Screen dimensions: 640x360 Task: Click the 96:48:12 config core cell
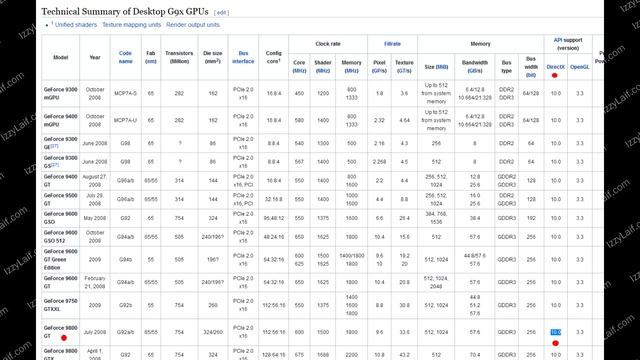pyautogui.click(x=273, y=218)
